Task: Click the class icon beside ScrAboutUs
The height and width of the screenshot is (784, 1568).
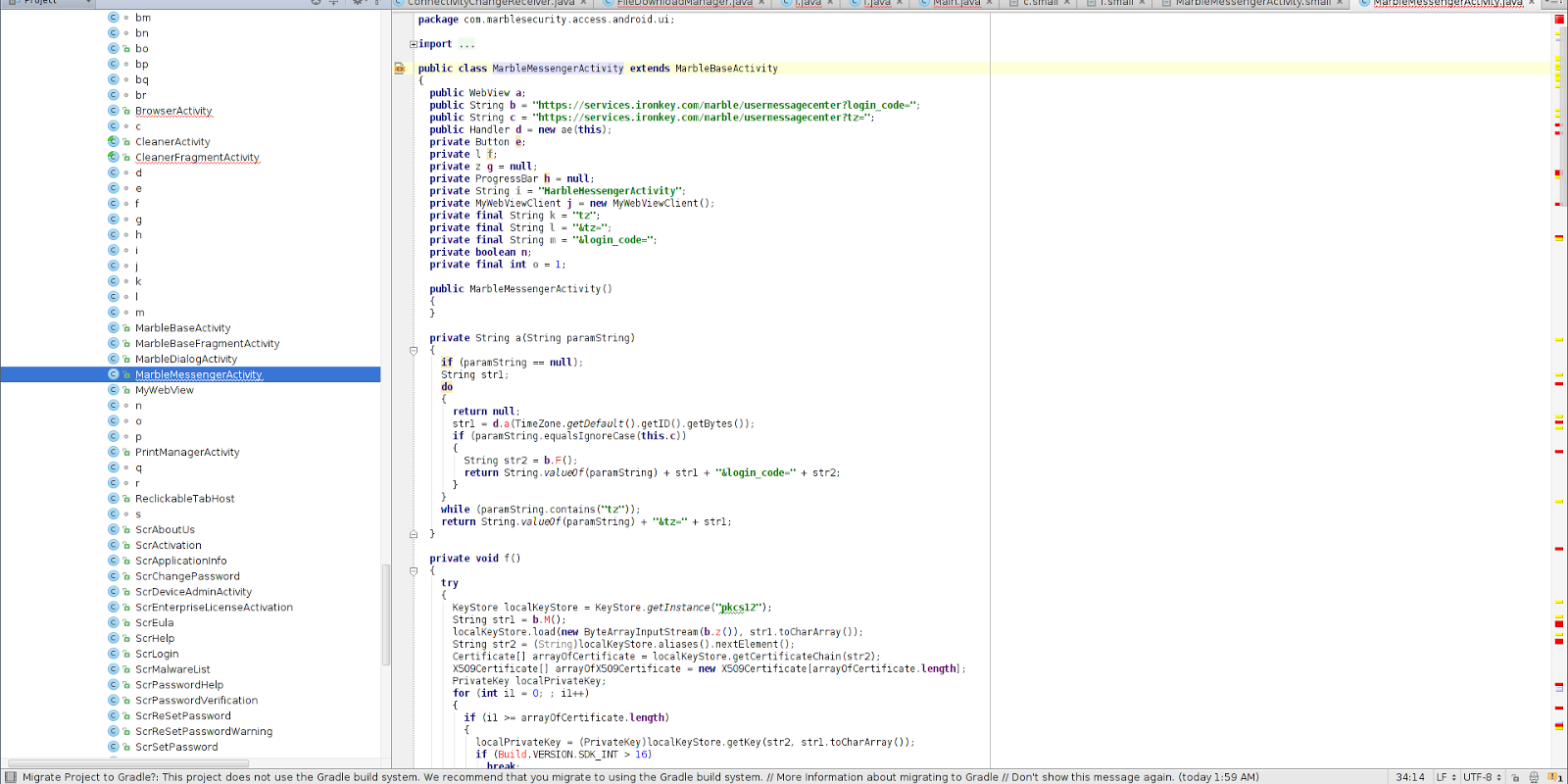Action: 113,530
